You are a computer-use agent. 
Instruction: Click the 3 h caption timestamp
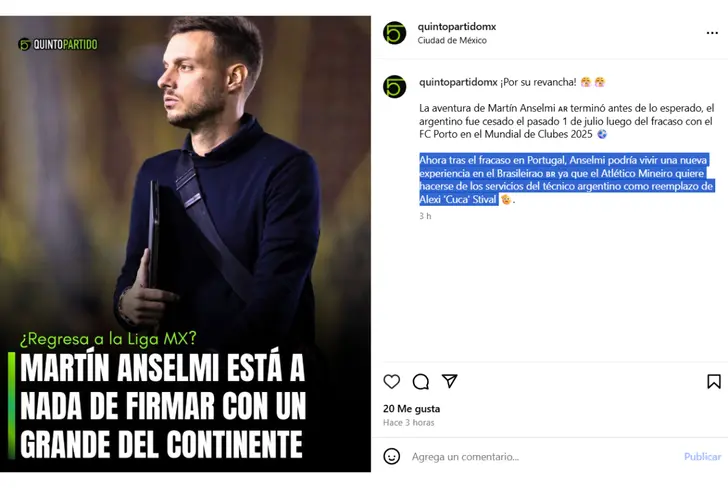click(425, 216)
